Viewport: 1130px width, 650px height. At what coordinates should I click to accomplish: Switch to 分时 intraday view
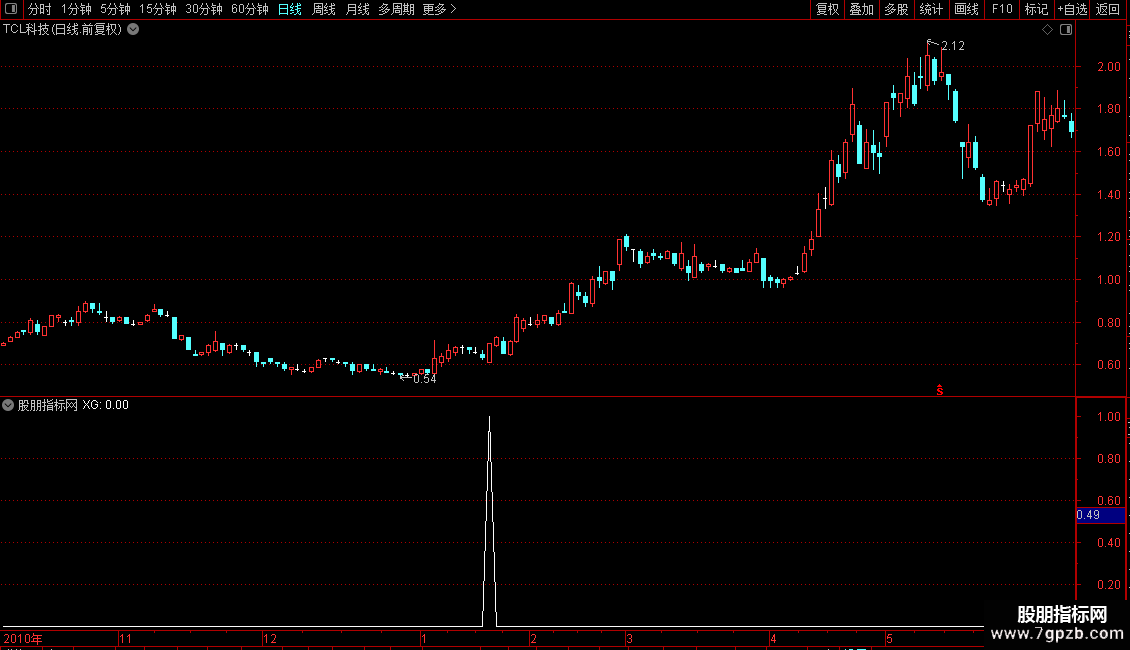[40, 9]
